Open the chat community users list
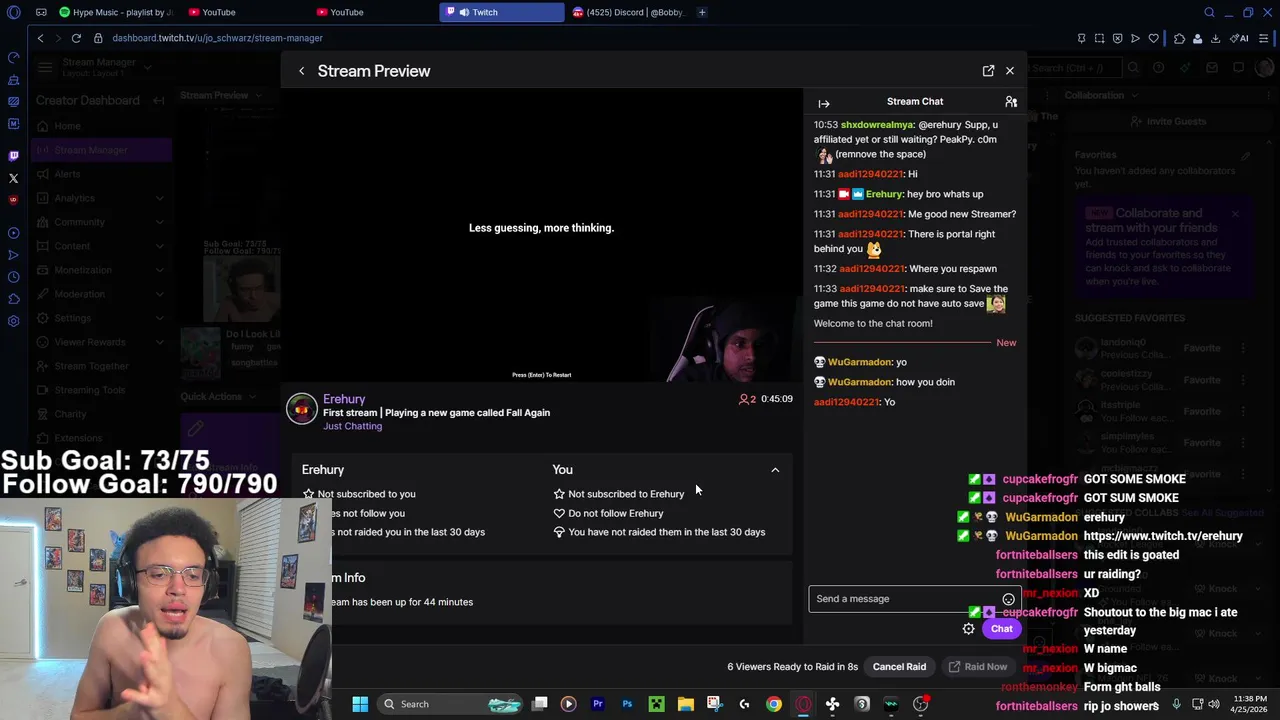Viewport: 1280px width, 720px height. tap(1011, 102)
